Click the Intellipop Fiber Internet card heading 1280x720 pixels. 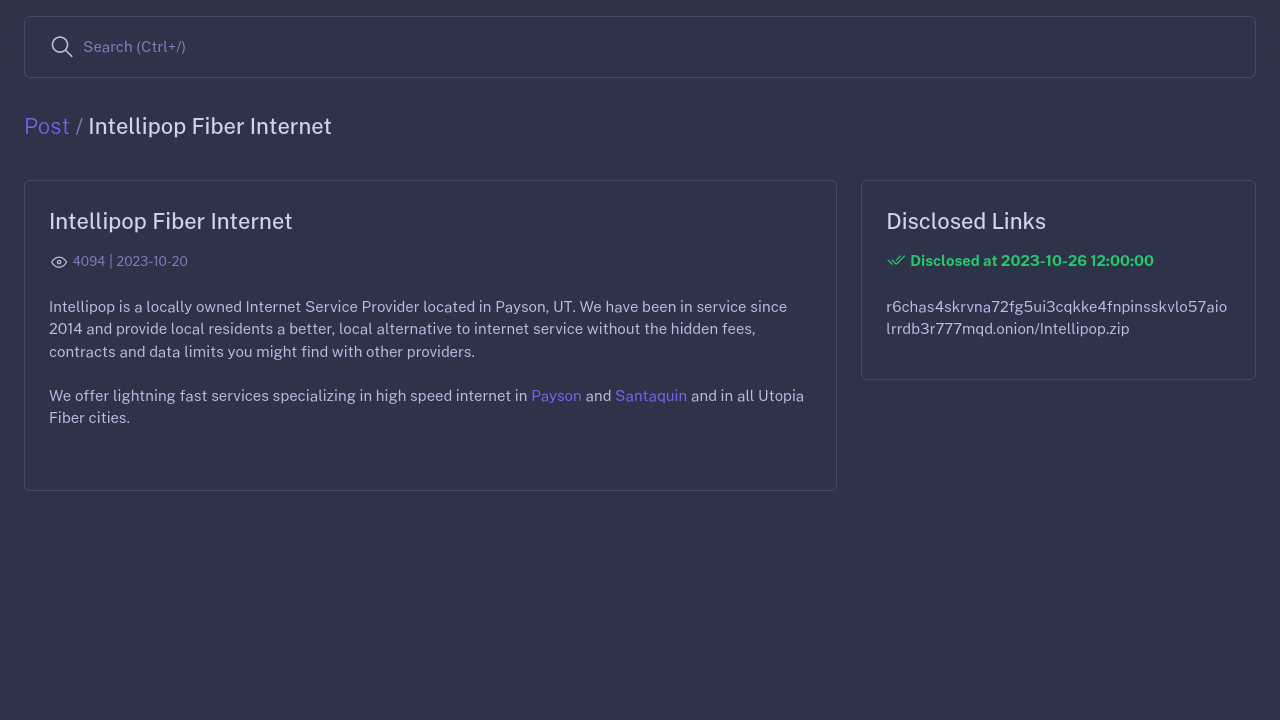point(171,222)
